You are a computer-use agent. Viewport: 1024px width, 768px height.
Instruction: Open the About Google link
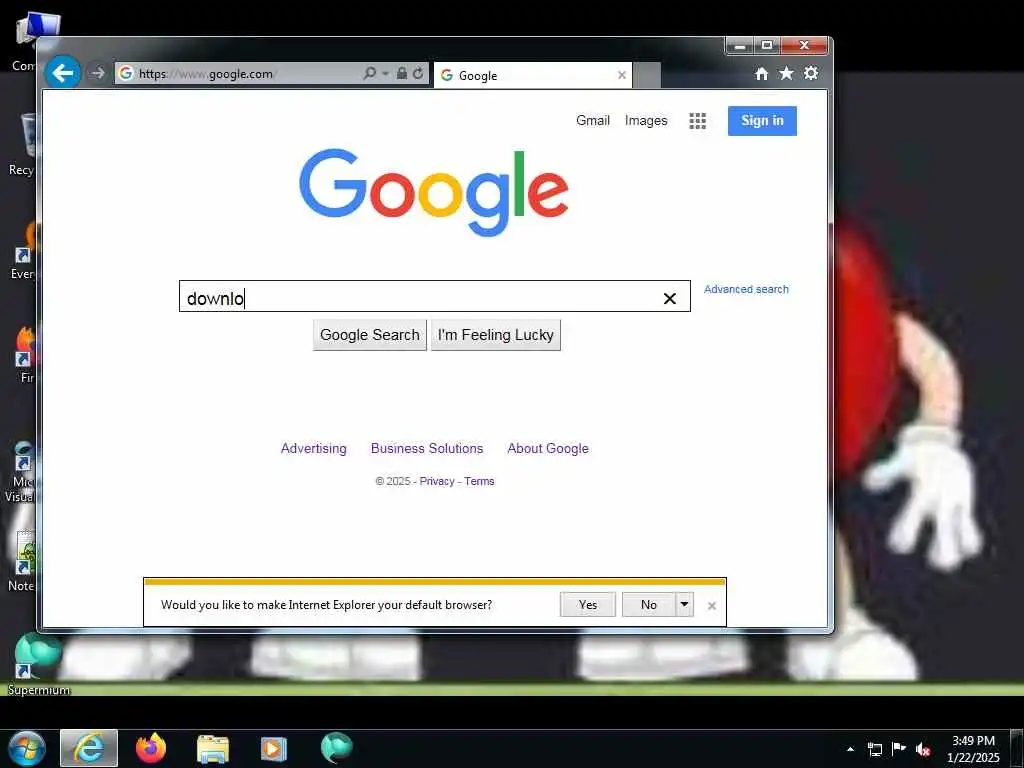tap(548, 449)
